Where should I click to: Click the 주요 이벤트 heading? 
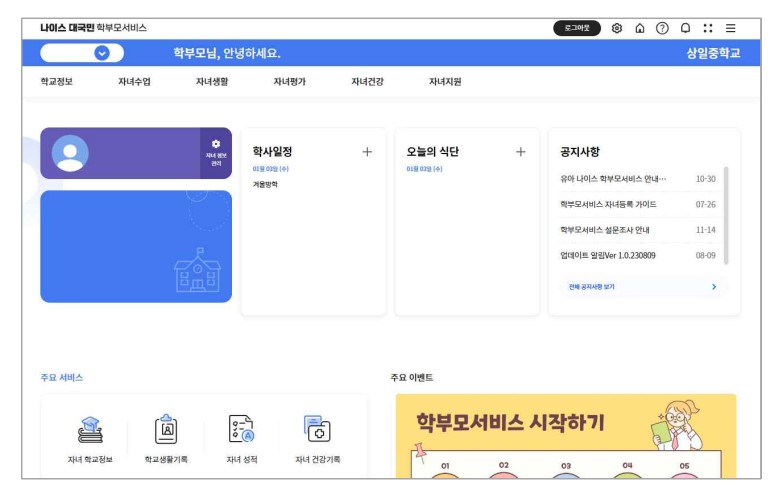pyautogui.click(x=412, y=378)
